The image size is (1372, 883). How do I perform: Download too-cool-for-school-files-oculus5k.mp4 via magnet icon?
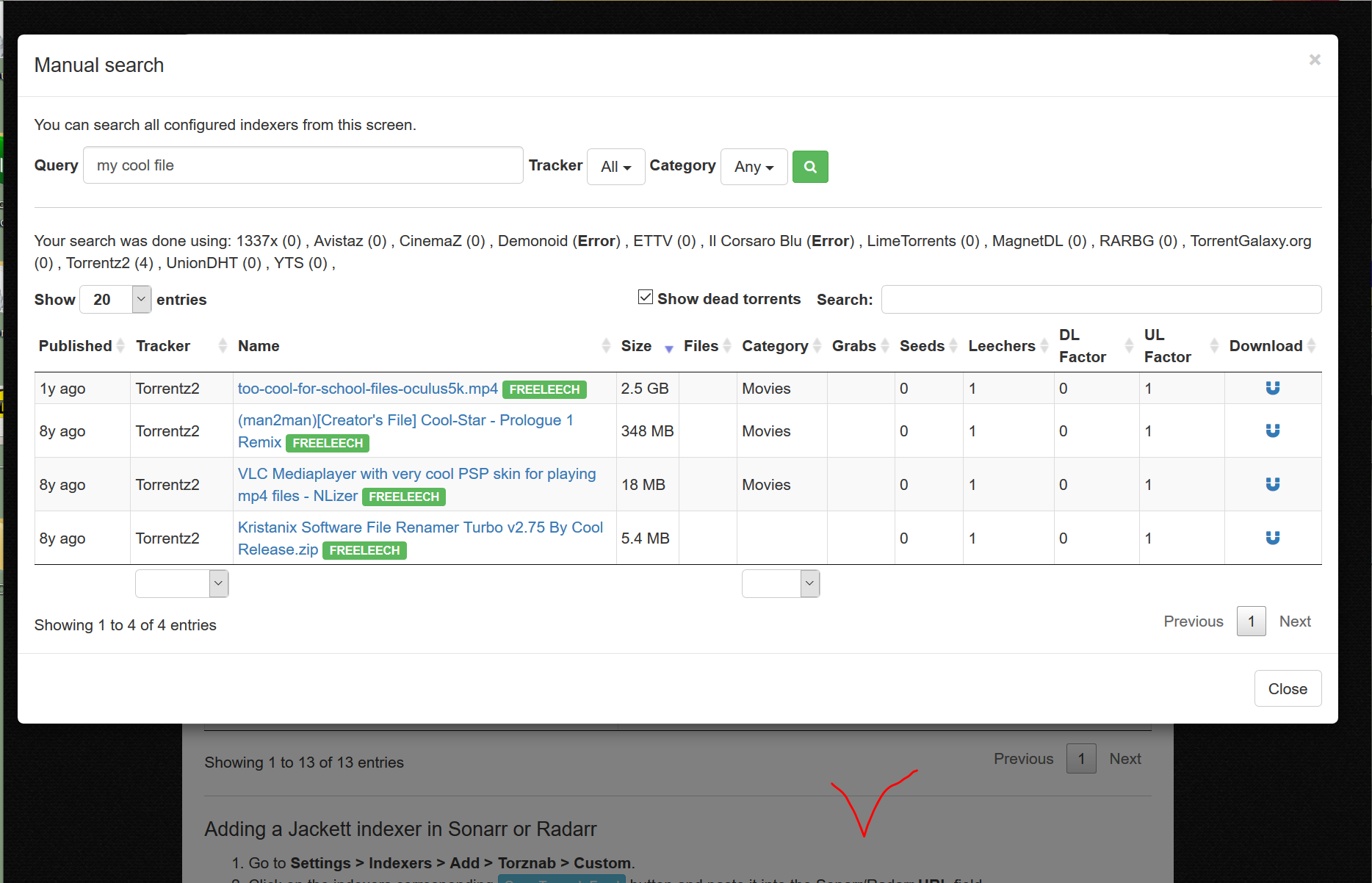tap(1271, 388)
